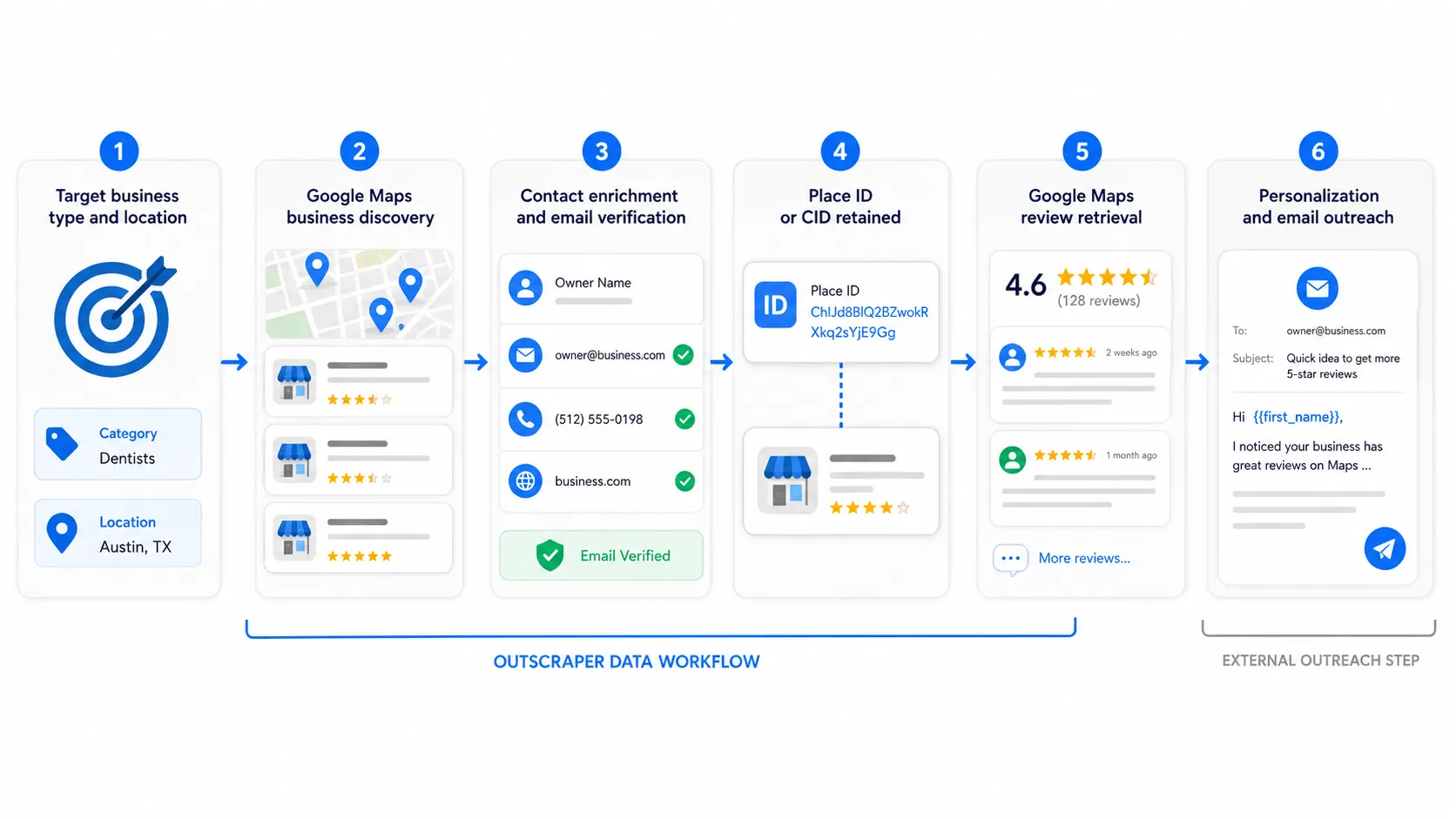Click the Owner Name person icon

pos(525,288)
